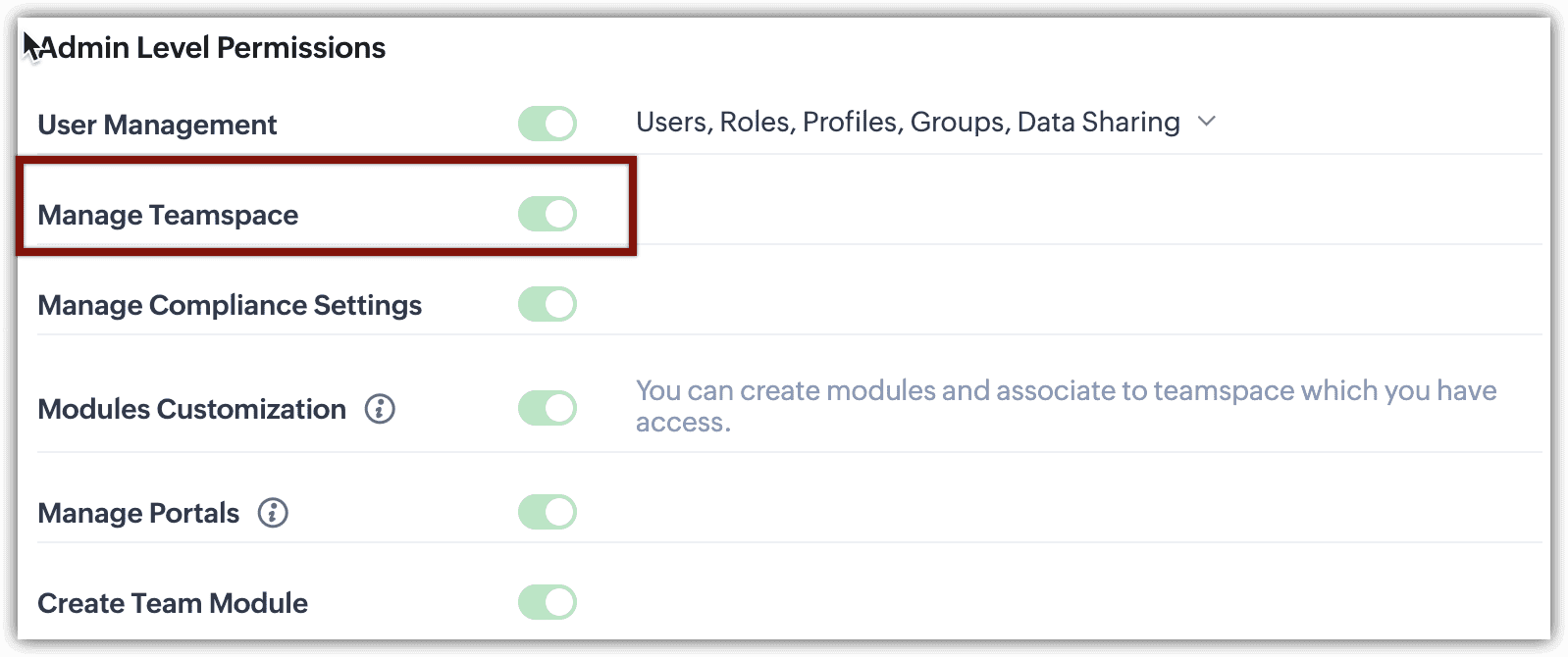Screen dimensions: 1568x657
Task: Click the info icon beside Modules Customization
Action: tap(380, 409)
